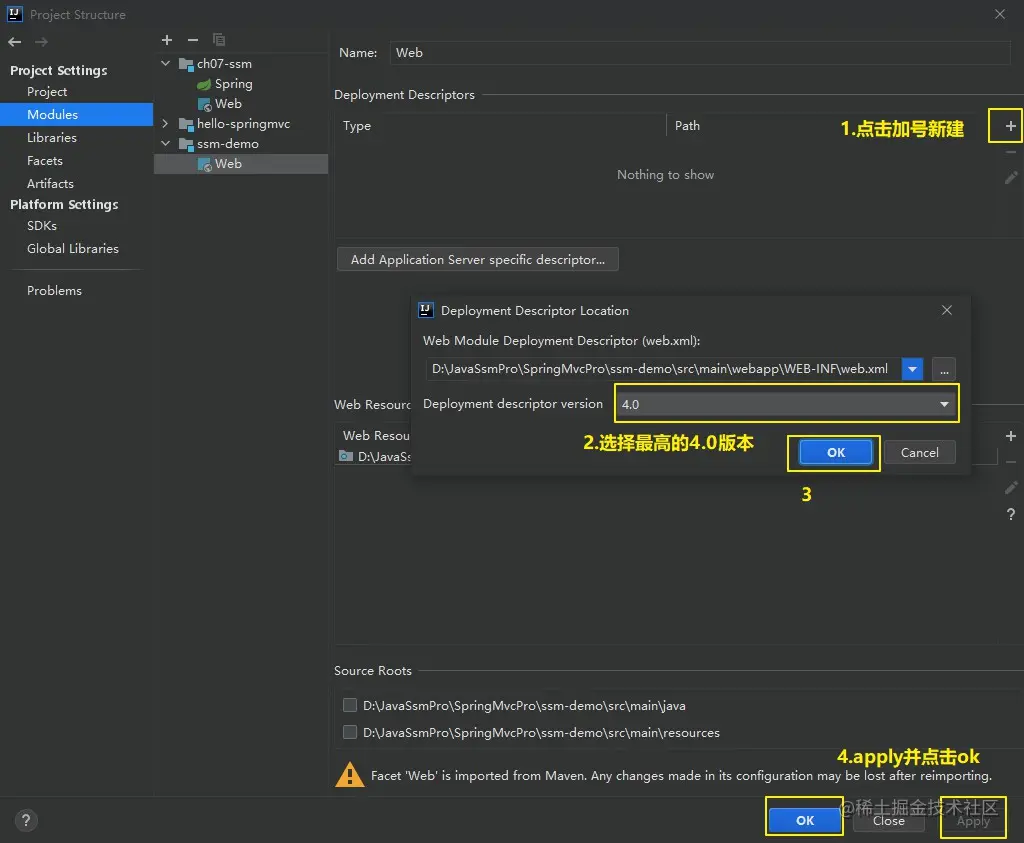The image size is (1024, 843).
Task: Select the Spring facet under ch07-ssm
Action: tap(225, 84)
